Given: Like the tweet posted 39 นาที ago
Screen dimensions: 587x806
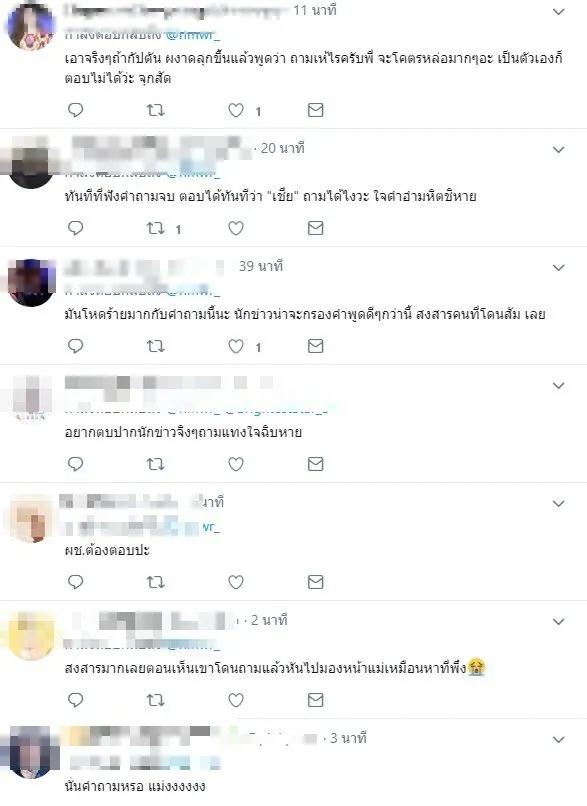Looking at the screenshot, I should pyautogui.click(x=235, y=346).
